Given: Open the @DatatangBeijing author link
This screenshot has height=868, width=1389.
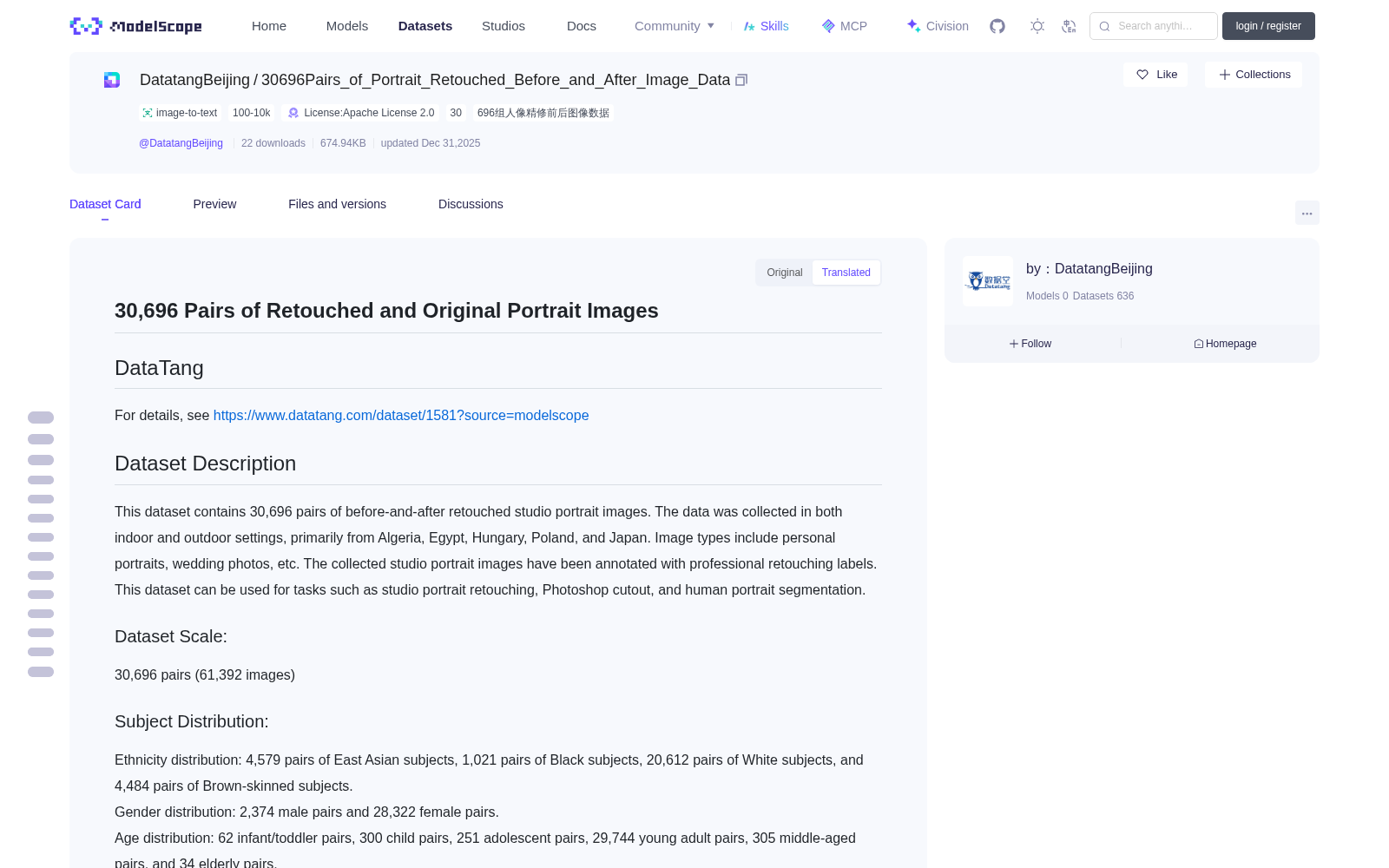Looking at the screenshot, I should [181, 143].
